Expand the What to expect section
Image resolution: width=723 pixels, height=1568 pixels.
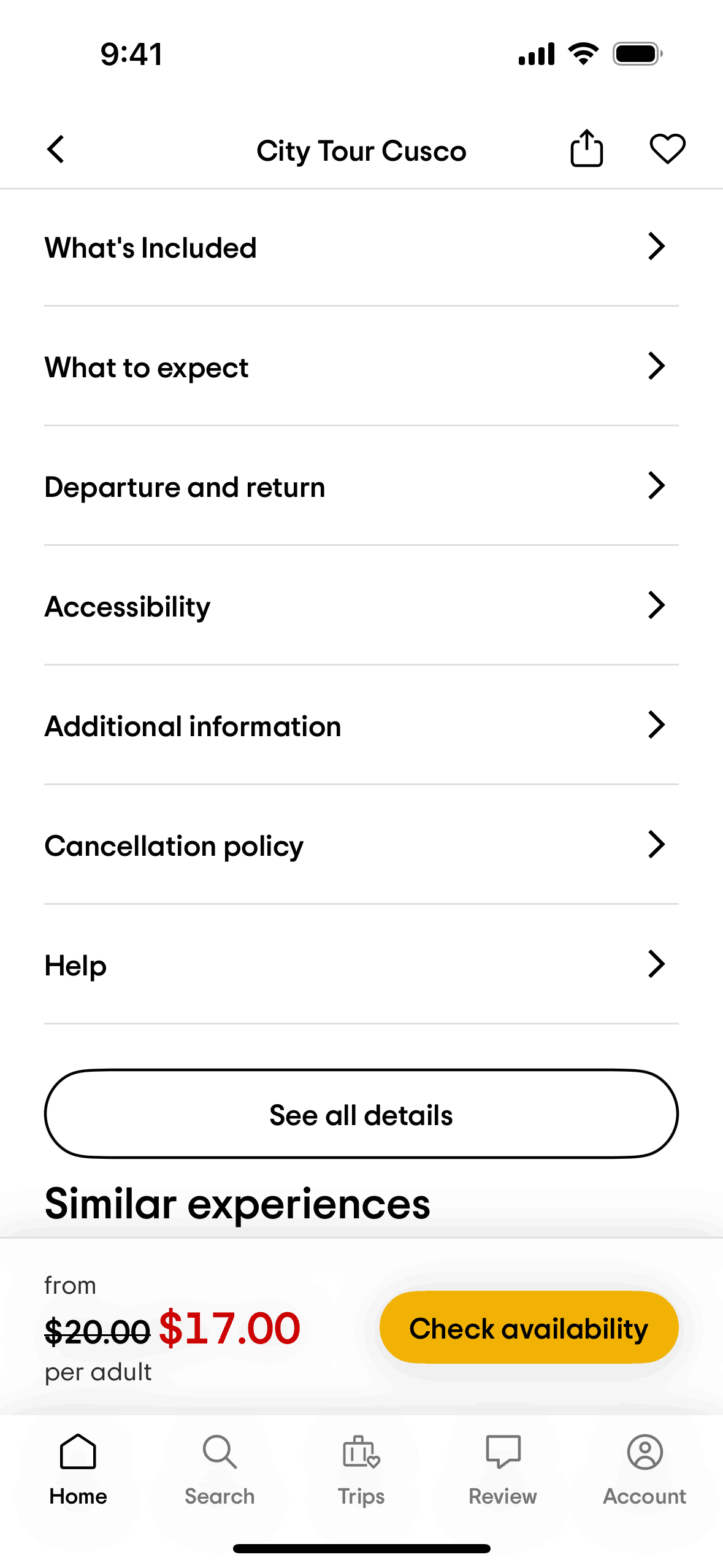pyautogui.click(x=361, y=367)
